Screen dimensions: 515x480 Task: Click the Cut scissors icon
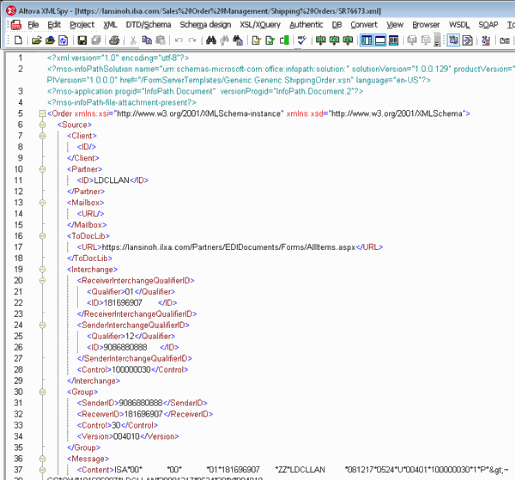tap(133, 40)
